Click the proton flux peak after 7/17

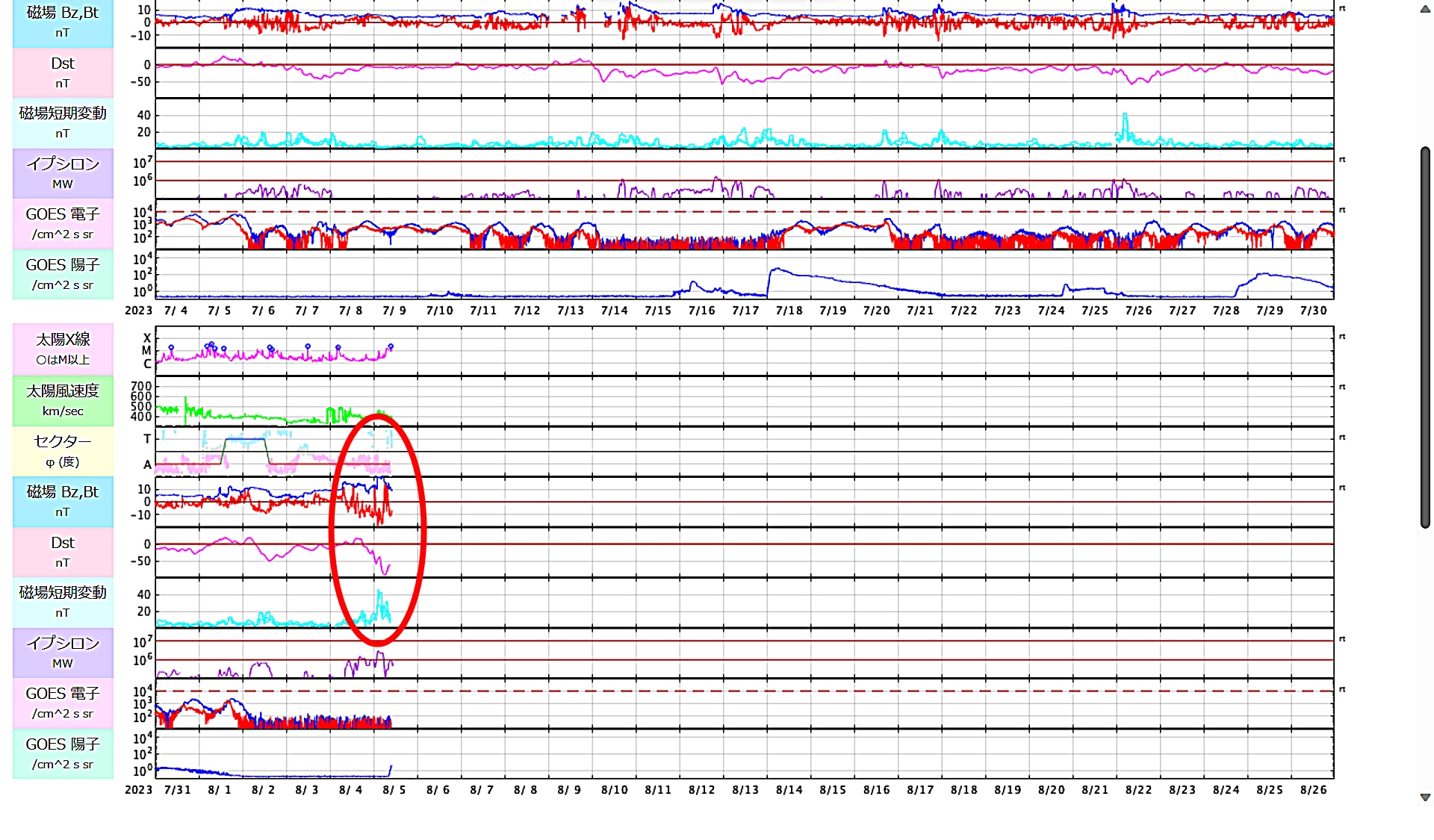pos(777,270)
